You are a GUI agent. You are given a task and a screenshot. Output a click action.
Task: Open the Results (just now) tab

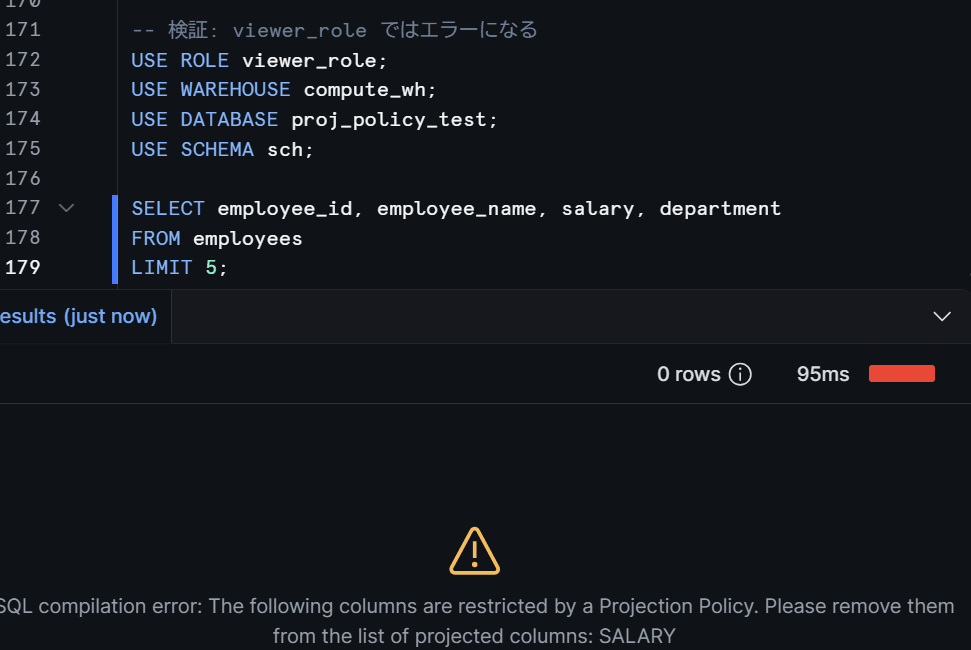click(78, 316)
